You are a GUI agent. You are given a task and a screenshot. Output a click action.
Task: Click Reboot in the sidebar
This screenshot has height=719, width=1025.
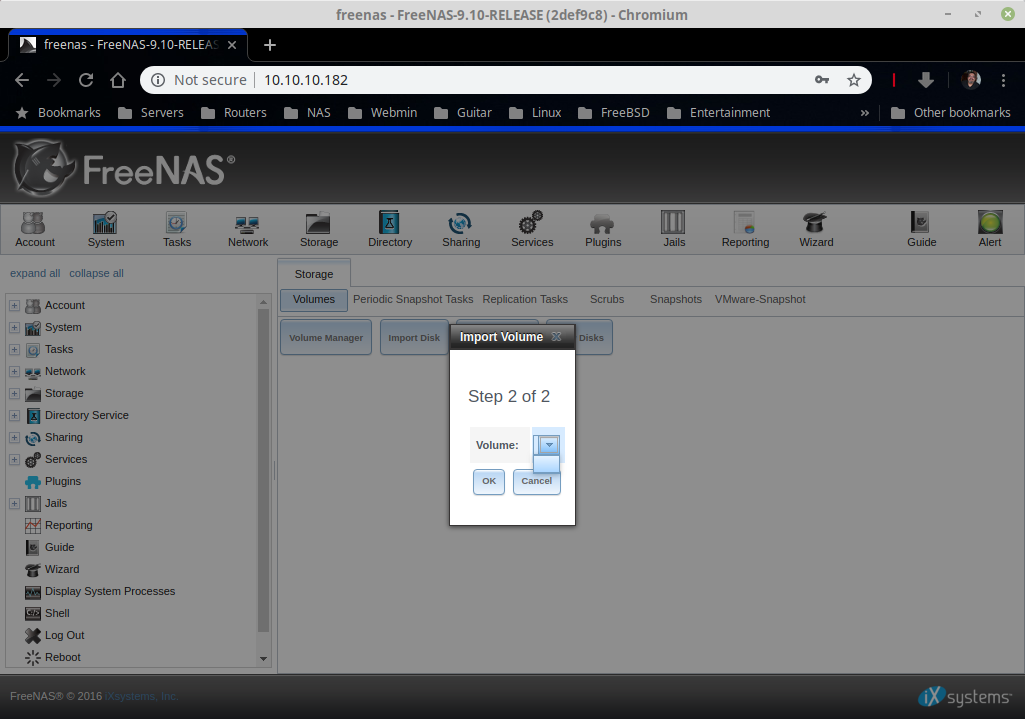(x=63, y=658)
